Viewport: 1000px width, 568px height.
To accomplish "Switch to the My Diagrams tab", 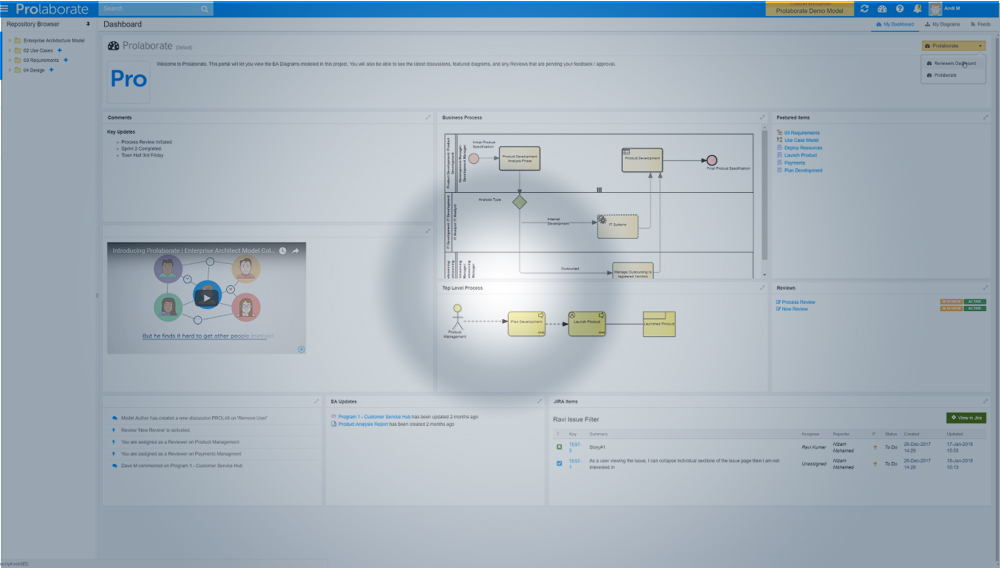I will tap(943, 24).
